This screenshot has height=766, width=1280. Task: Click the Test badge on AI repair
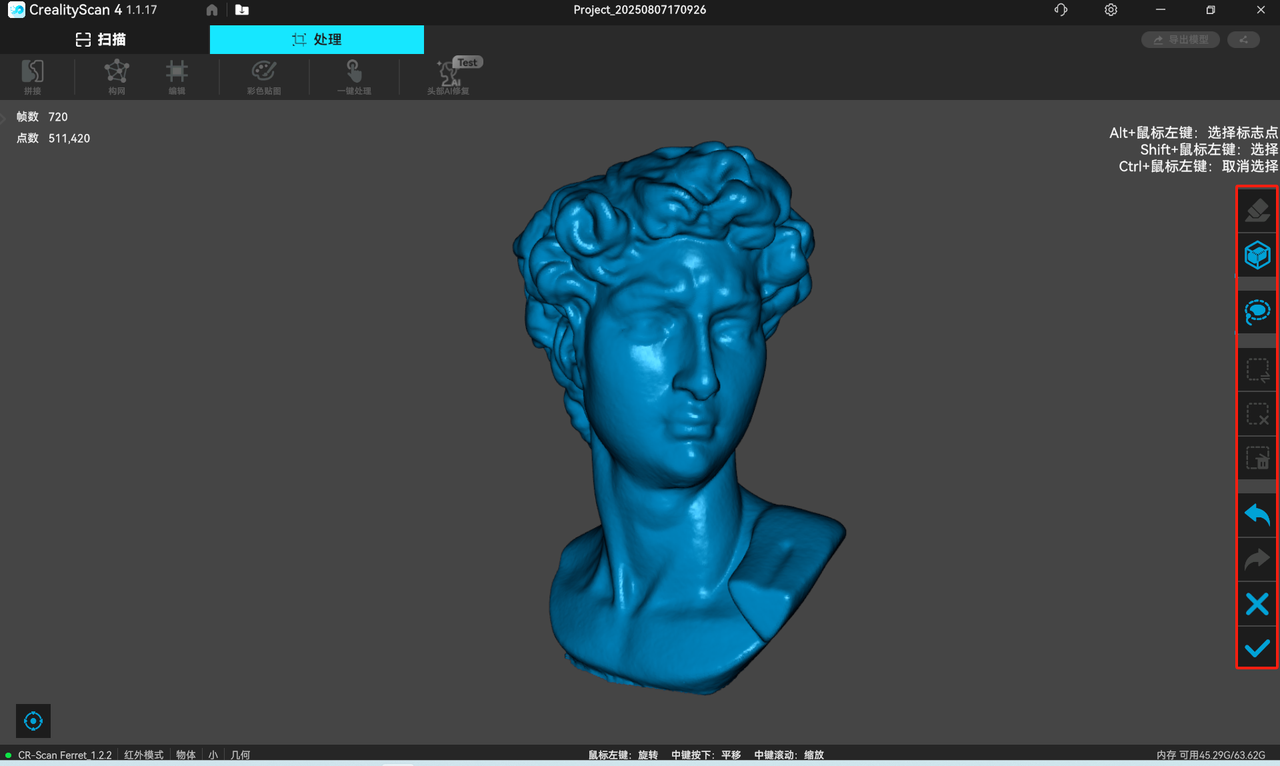pos(467,62)
